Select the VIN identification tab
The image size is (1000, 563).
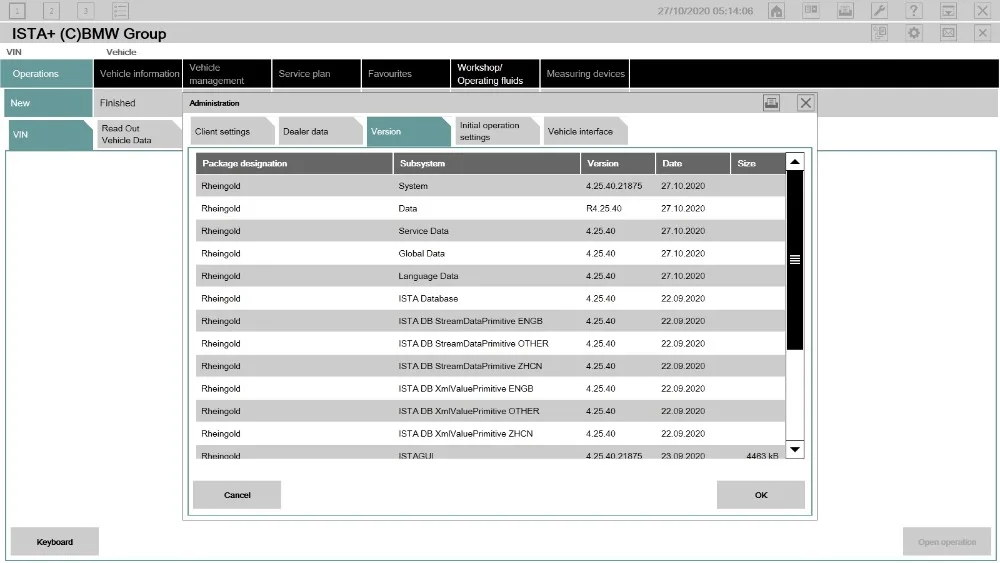50,135
